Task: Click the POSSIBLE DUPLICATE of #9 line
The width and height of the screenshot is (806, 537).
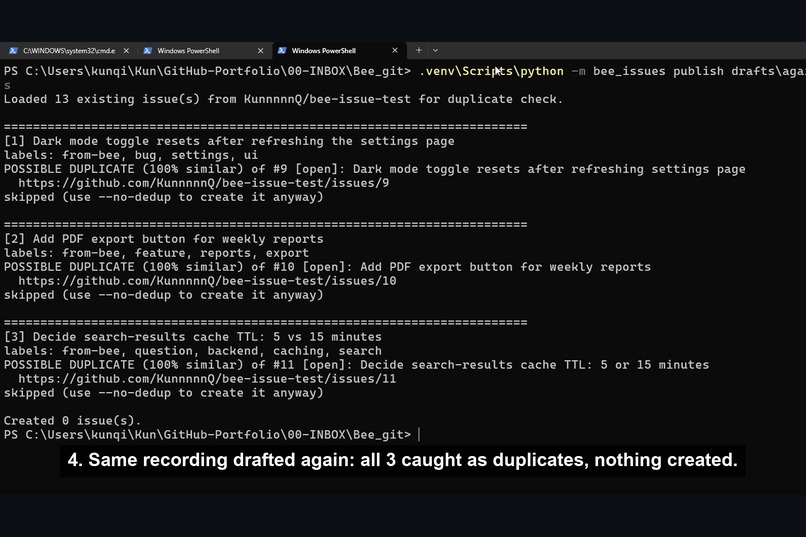Action: [374, 169]
